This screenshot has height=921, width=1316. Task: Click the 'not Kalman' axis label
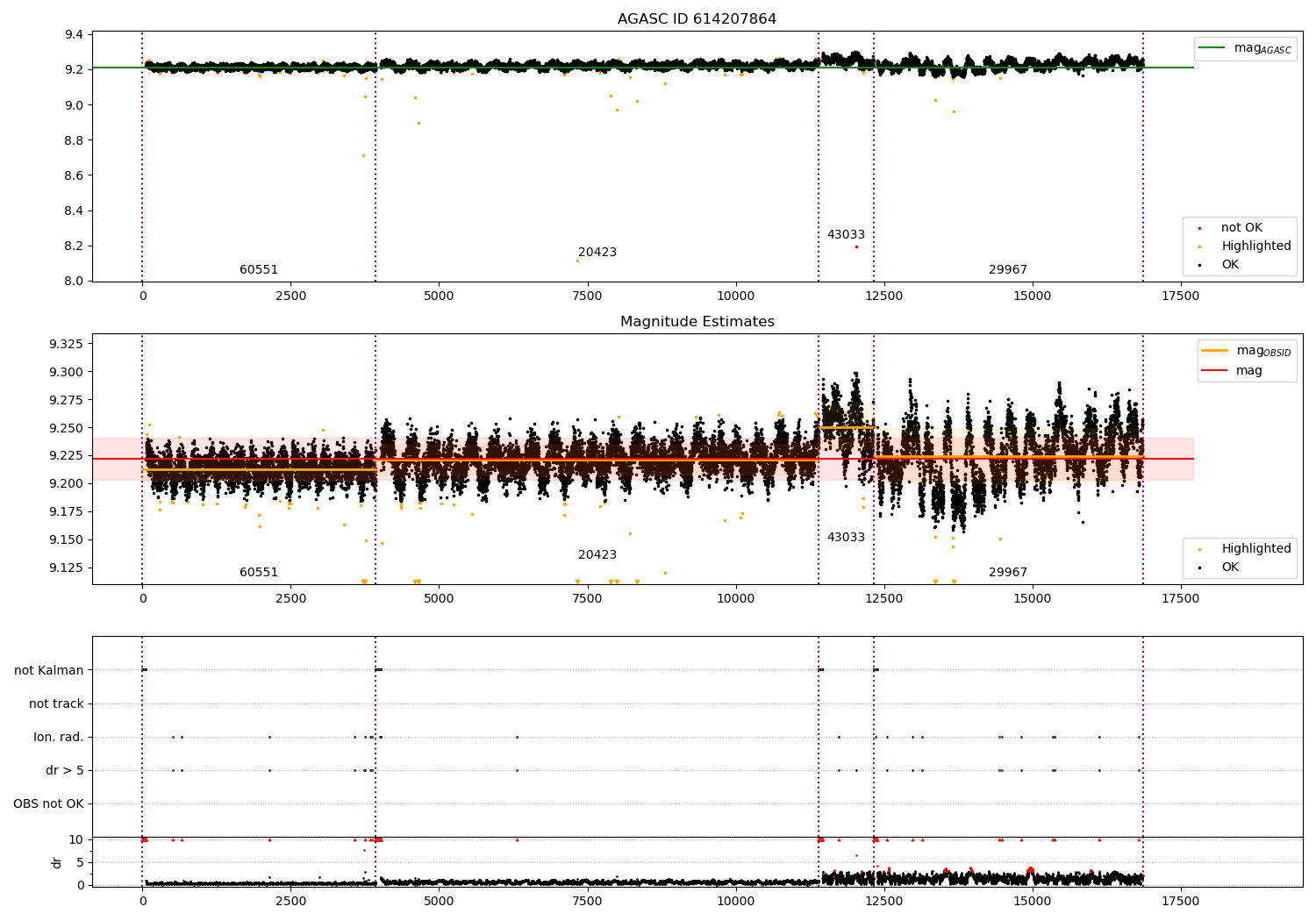tap(49, 671)
